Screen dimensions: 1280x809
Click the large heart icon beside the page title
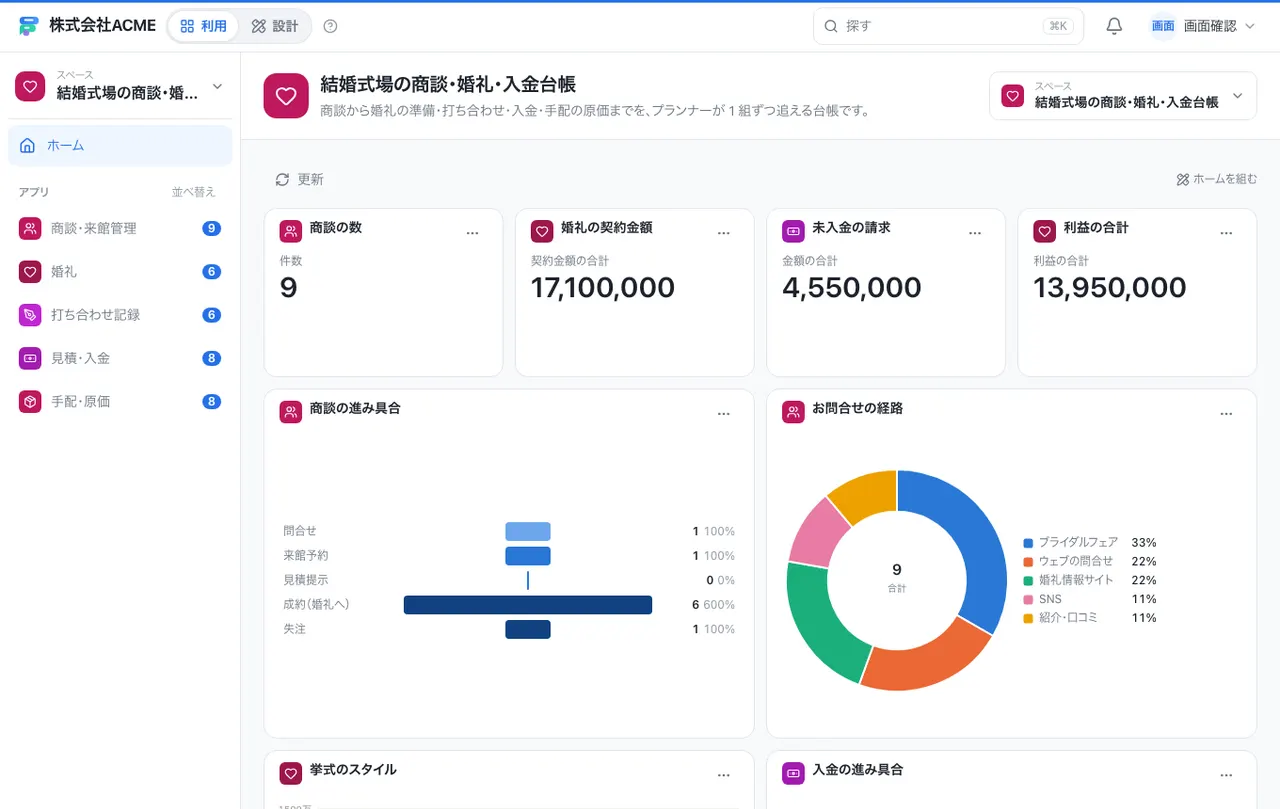click(x=286, y=96)
